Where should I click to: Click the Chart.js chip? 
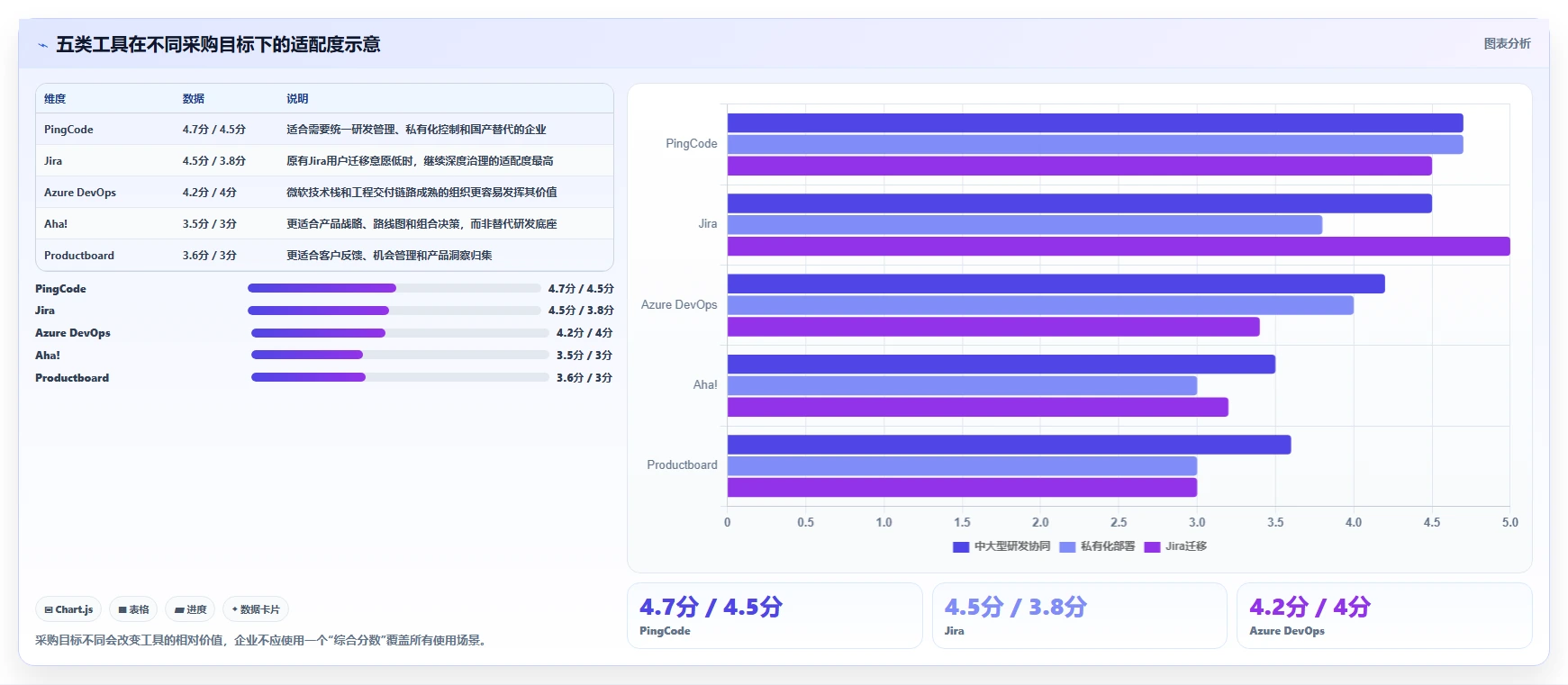click(x=68, y=609)
